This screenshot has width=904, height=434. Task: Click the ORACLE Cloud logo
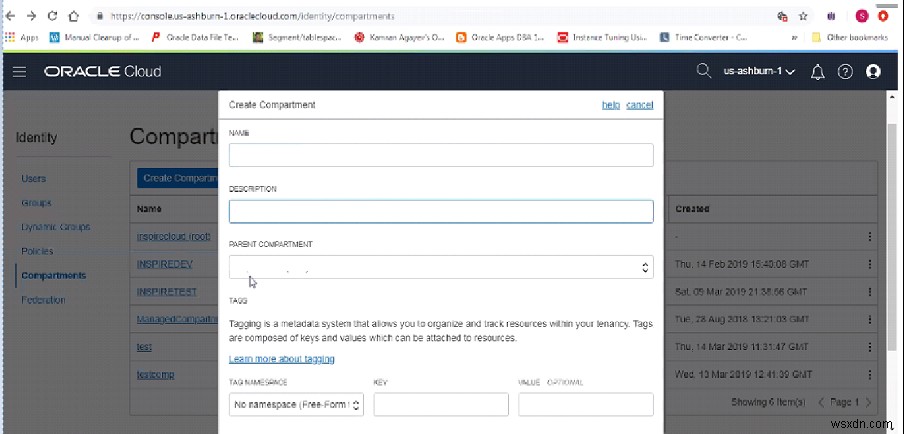coord(103,71)
